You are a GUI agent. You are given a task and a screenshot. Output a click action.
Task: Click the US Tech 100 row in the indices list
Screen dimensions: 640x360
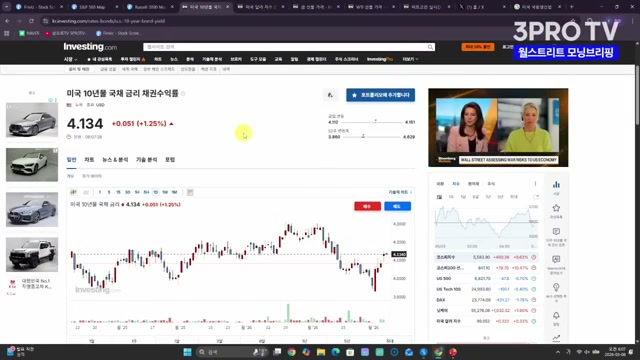[486, 289]
